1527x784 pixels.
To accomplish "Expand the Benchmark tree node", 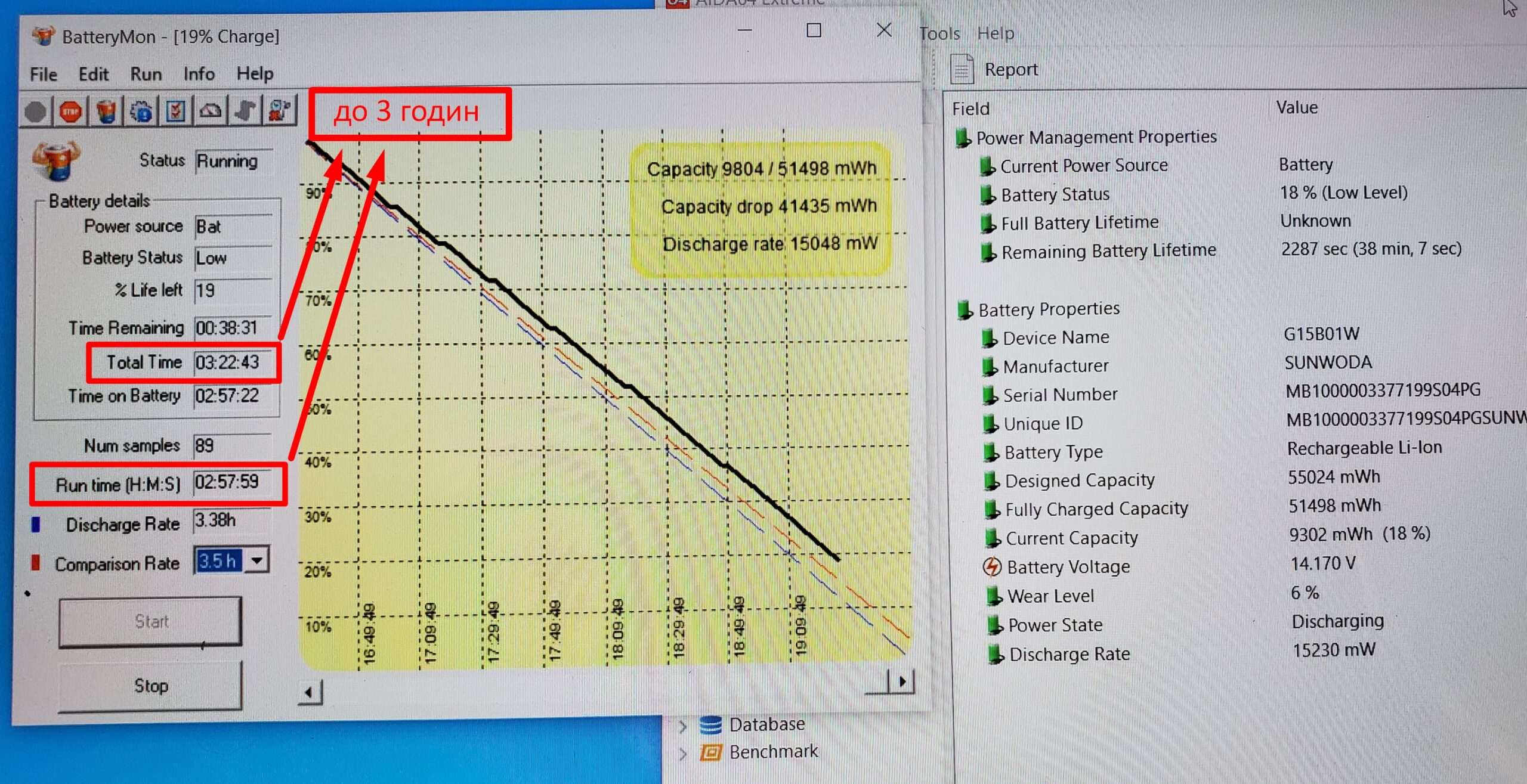I will pyautogui.click(x=683, y=754).
